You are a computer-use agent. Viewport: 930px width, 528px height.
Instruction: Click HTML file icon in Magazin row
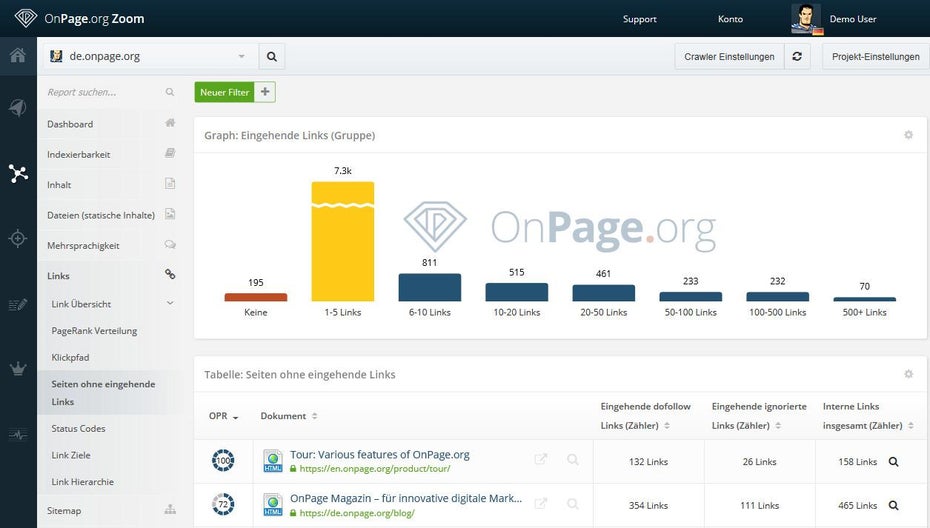tap(273, 505)
